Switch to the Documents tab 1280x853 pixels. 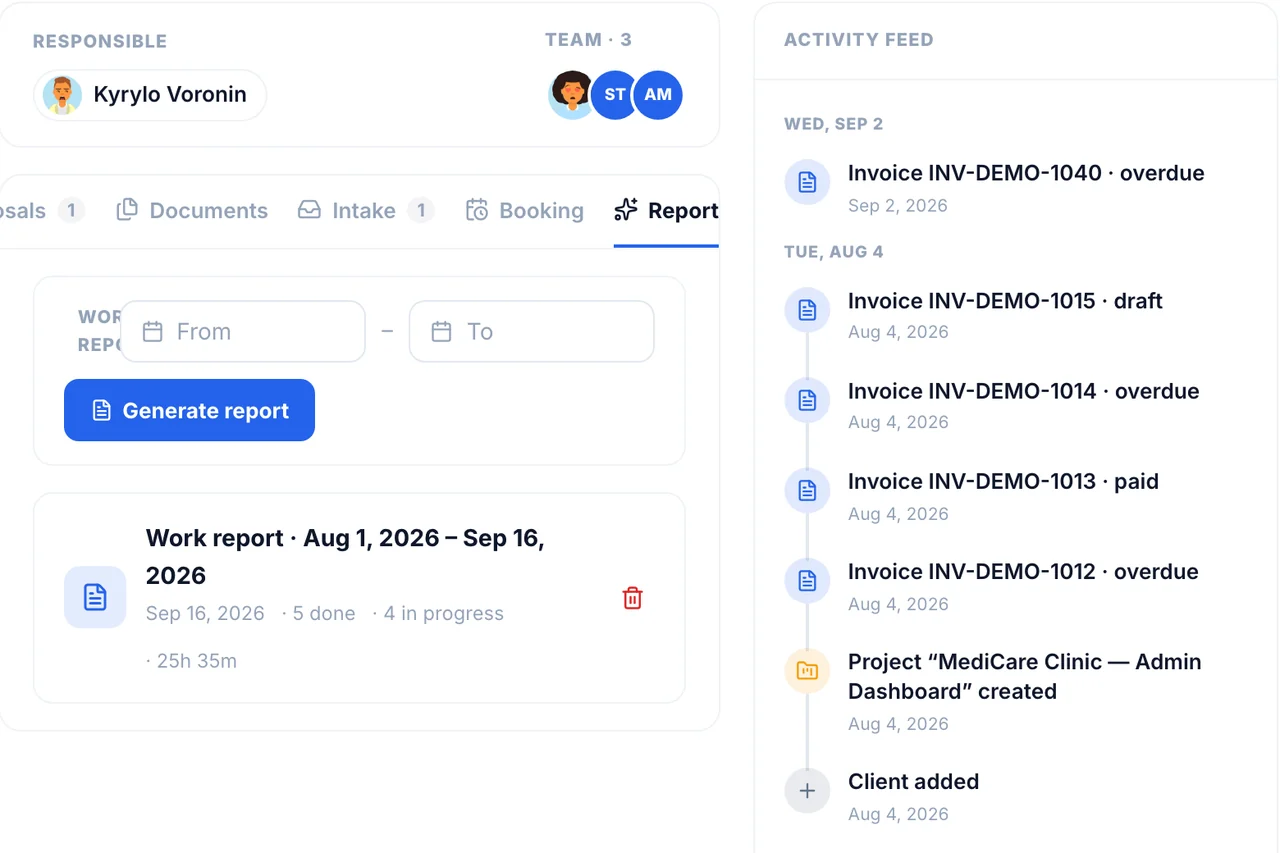coord(192,211)
